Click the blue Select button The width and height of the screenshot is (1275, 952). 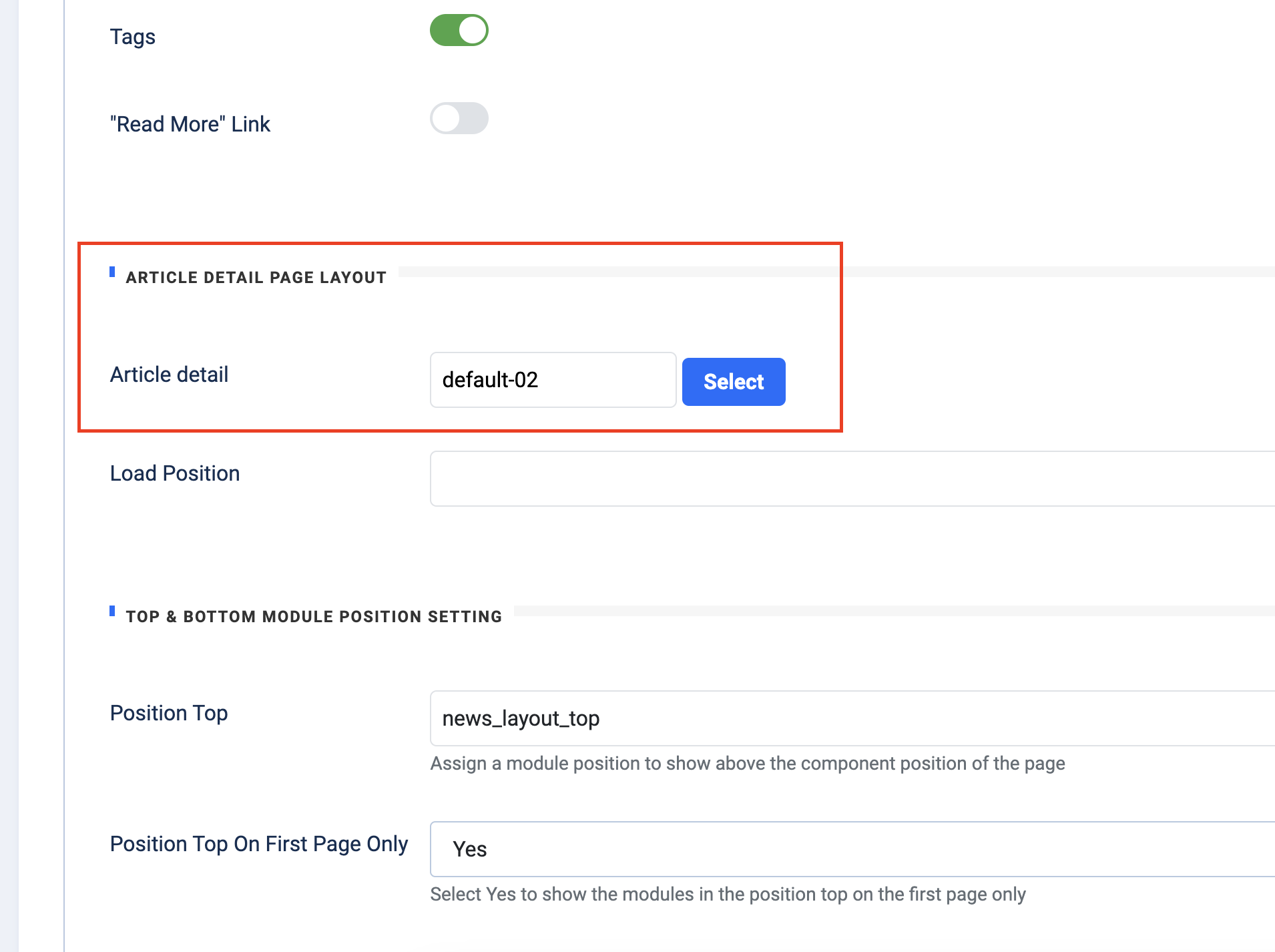tap(734, 382)
